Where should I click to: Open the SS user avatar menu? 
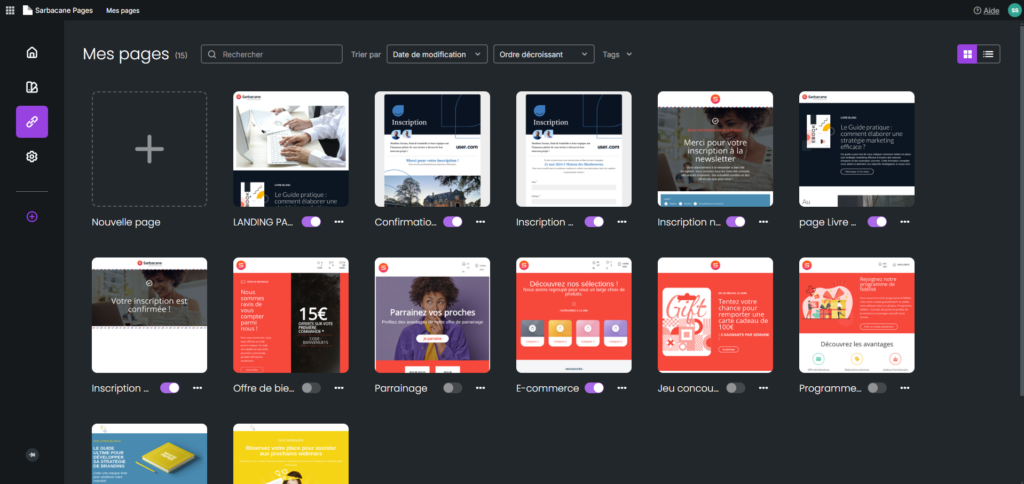coord(1013,10)
